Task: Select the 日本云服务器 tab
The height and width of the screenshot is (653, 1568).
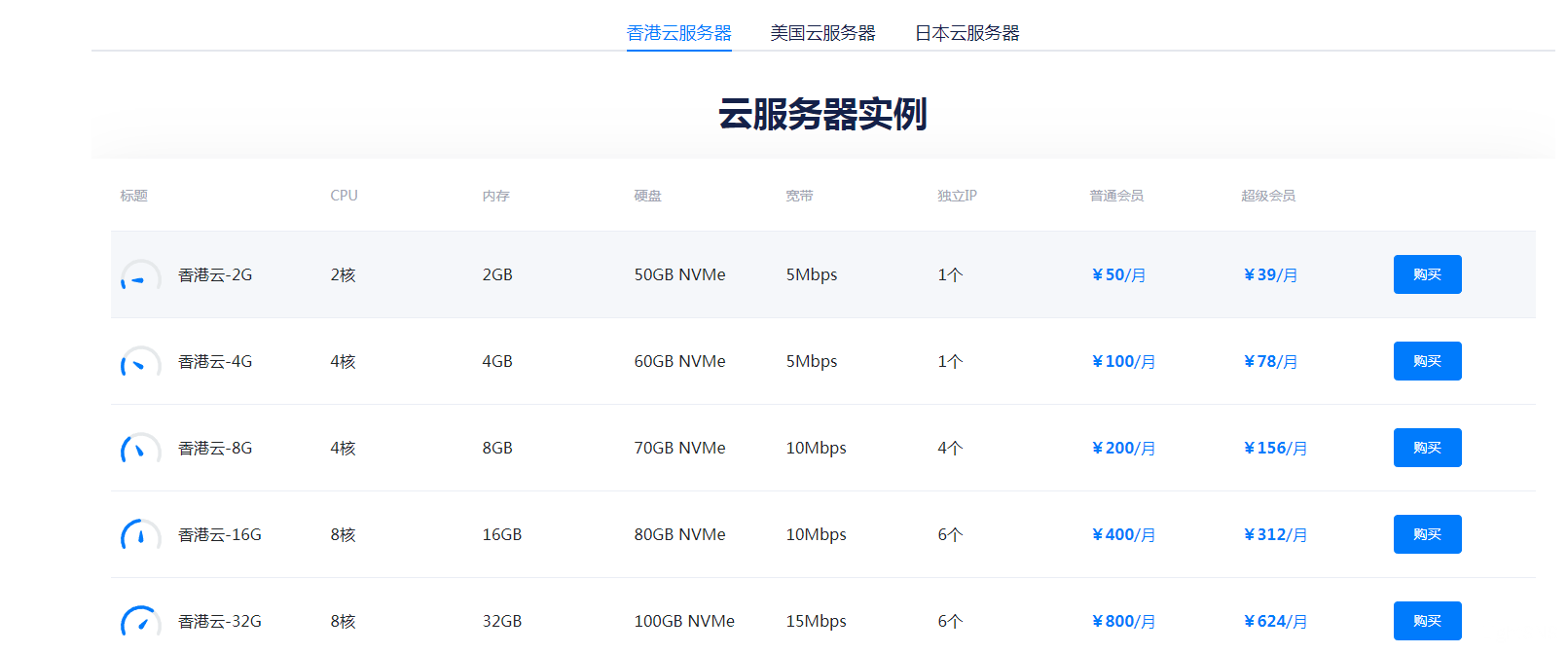Action: (967, 33)
